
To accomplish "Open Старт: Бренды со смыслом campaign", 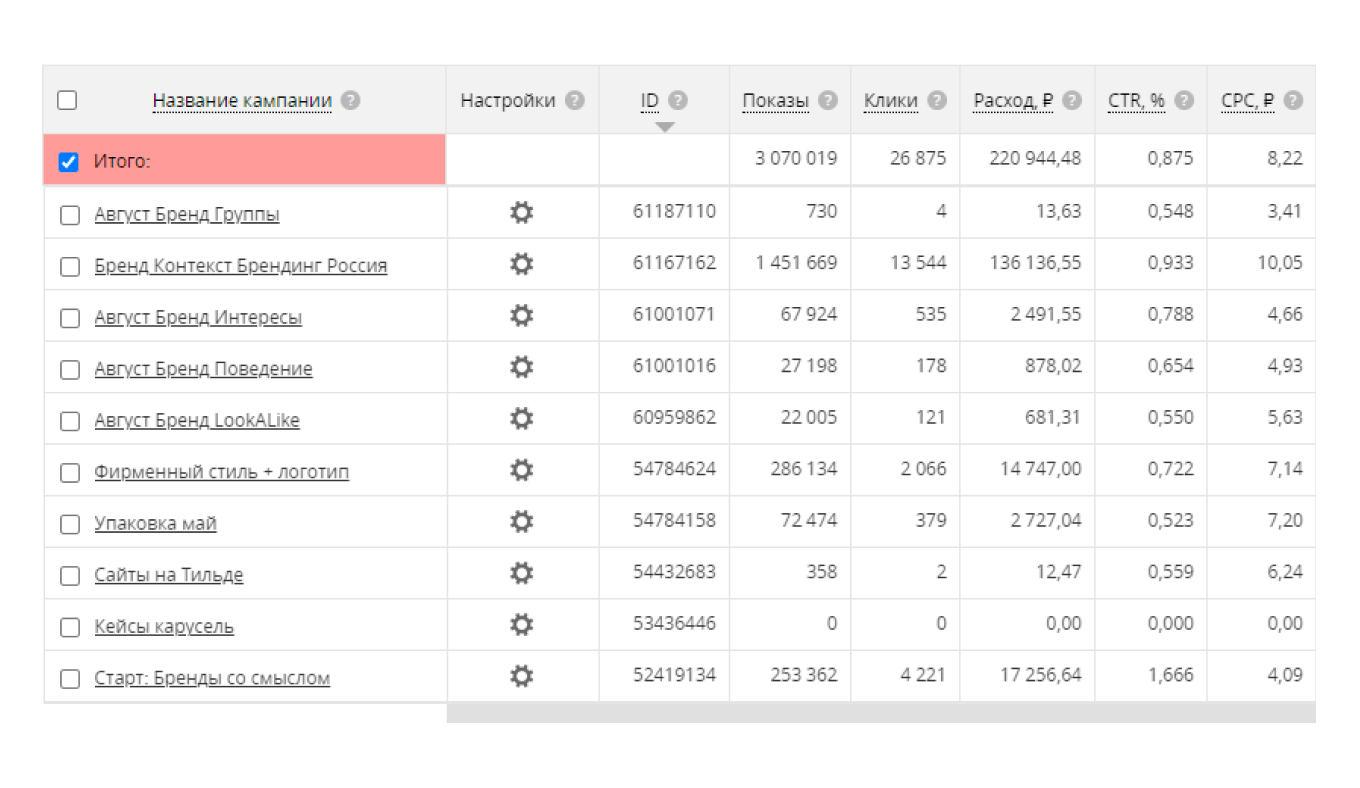I will (x=212, y=679).
